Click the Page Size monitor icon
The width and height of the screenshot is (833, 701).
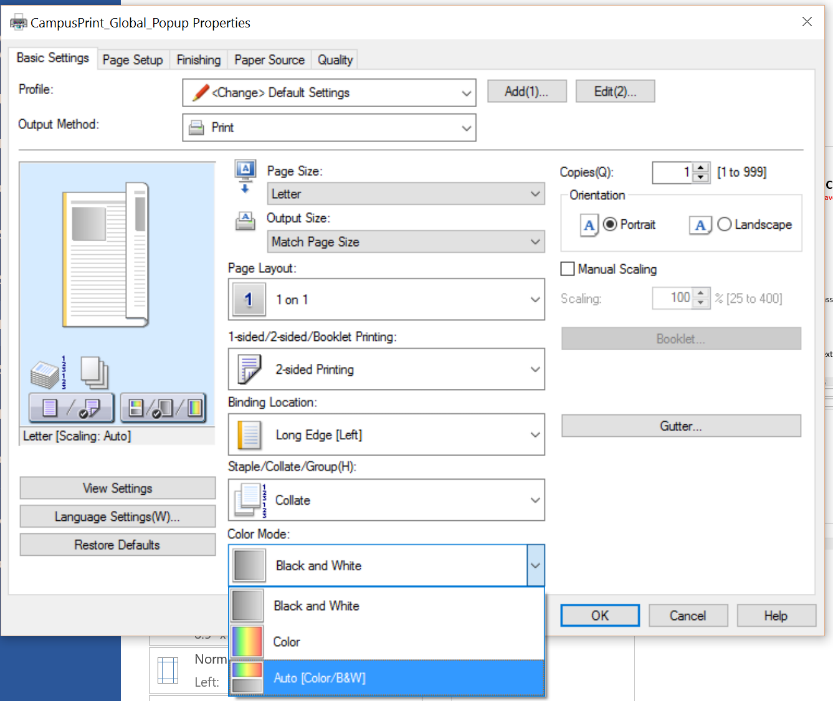click(x=245, y=176)
